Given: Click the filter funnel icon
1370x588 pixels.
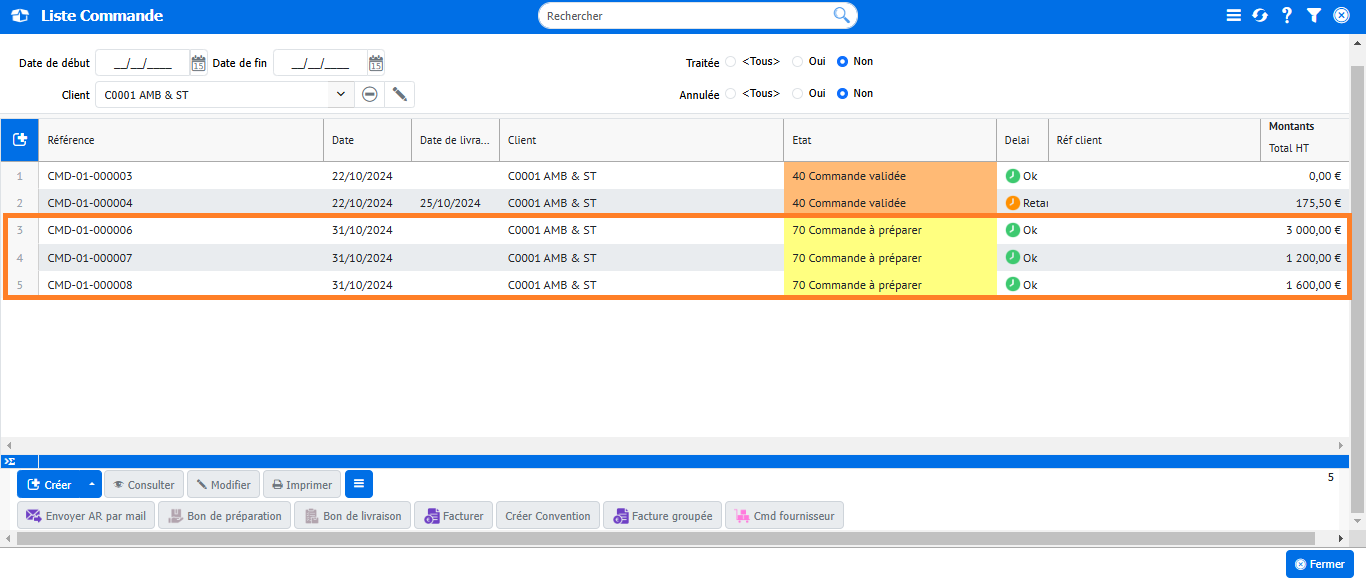Looking at the screenshot, I should tap(1314, 16).
